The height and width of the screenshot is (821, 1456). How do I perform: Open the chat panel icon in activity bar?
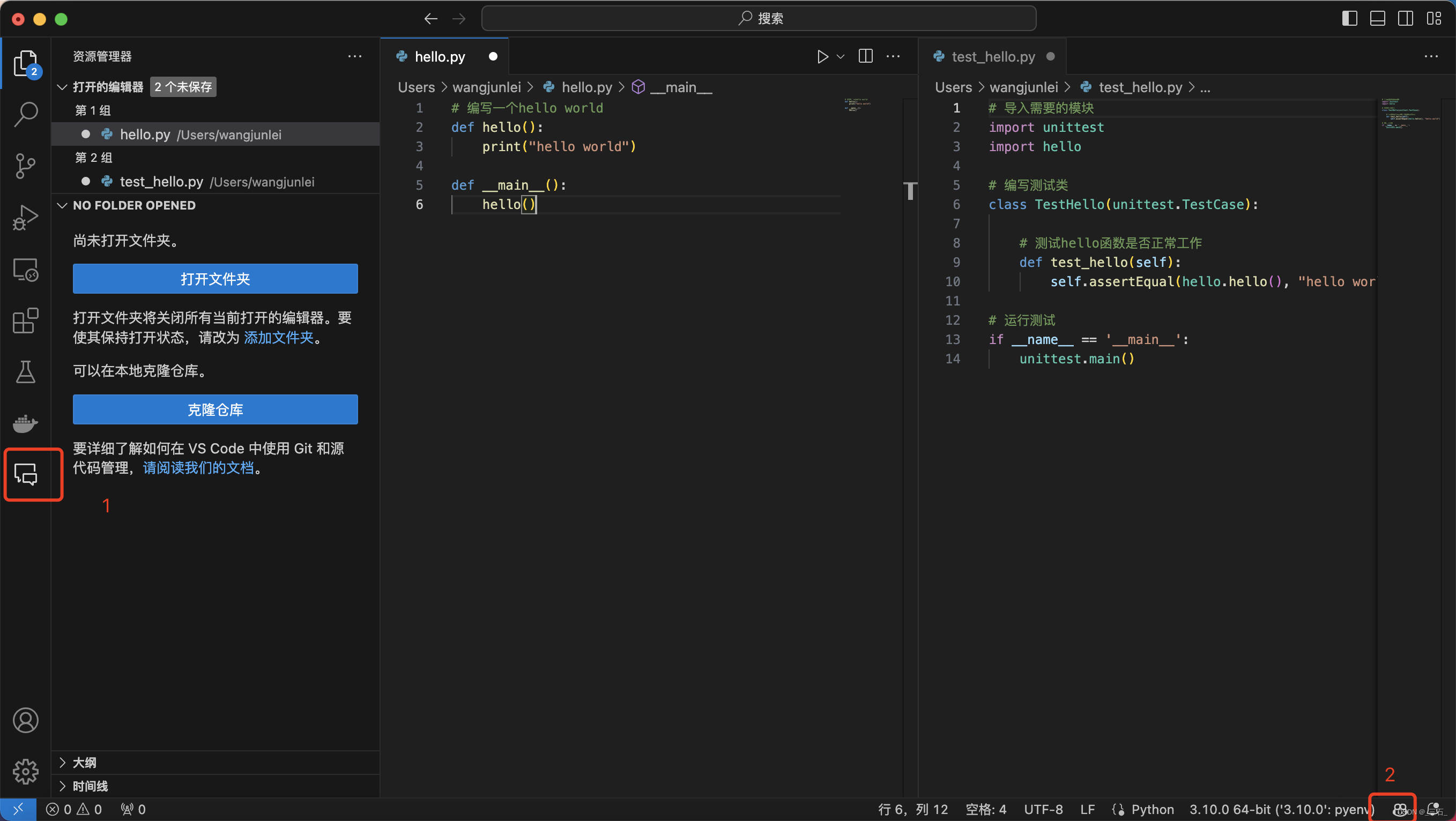[25, 474]
